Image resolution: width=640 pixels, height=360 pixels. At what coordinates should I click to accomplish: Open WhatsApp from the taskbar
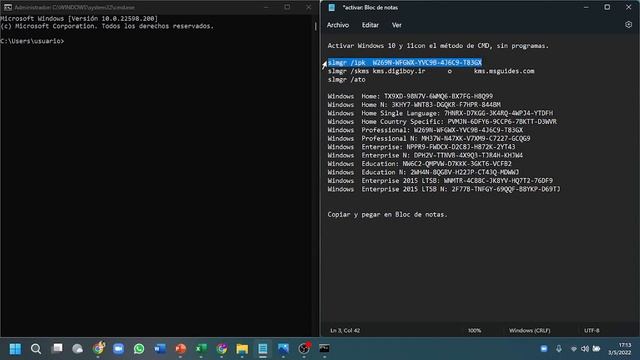click(139, 349)
